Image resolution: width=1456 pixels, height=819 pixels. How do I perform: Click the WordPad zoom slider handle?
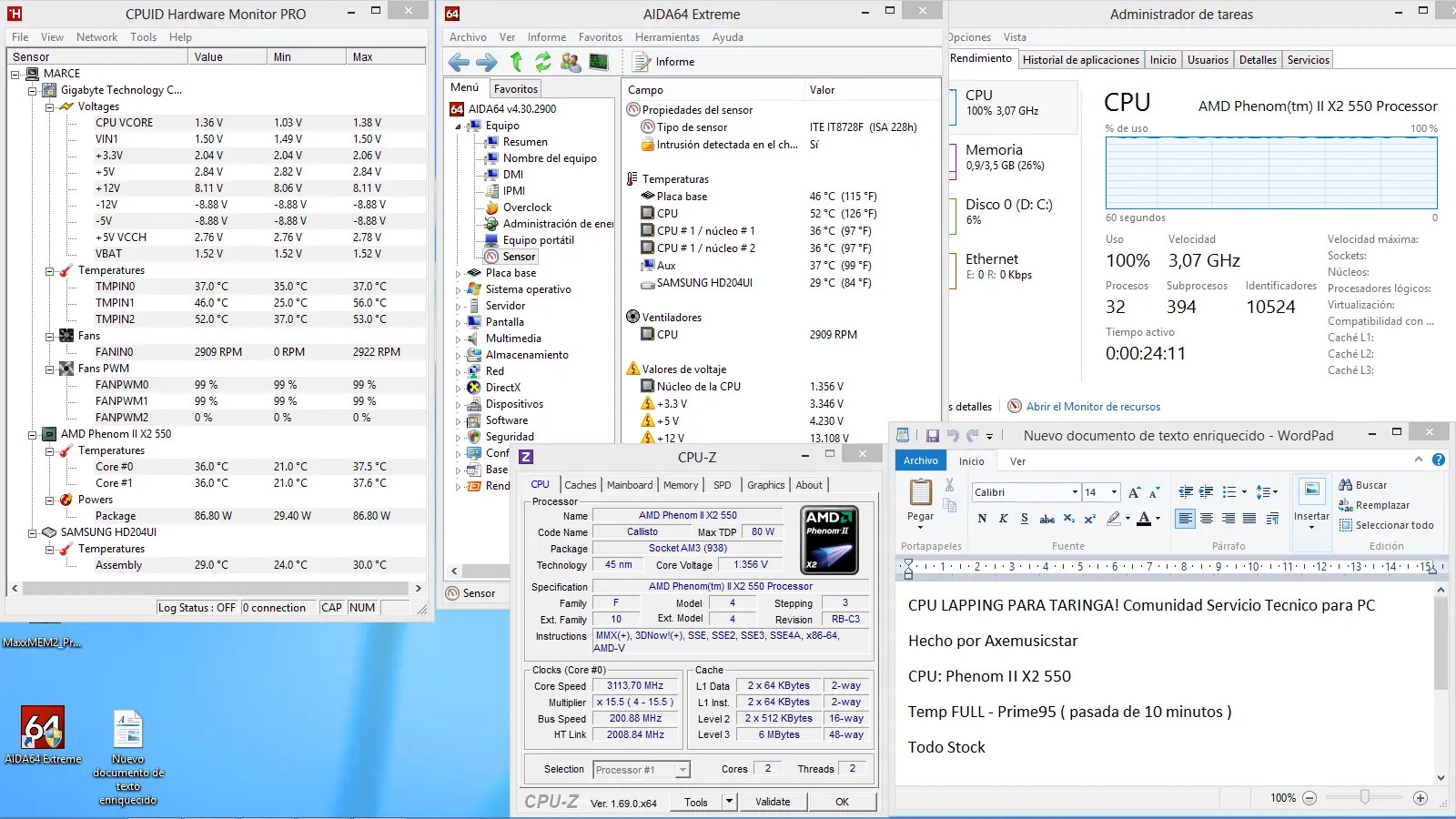pyautogui.click(x=1364, y=797)
